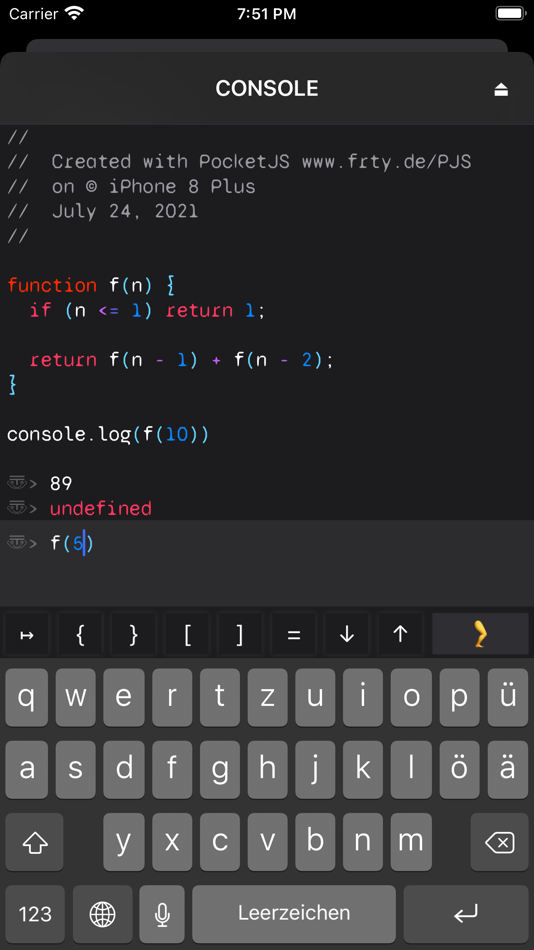Tap the down arrow history key

click(x=347, y=634)
